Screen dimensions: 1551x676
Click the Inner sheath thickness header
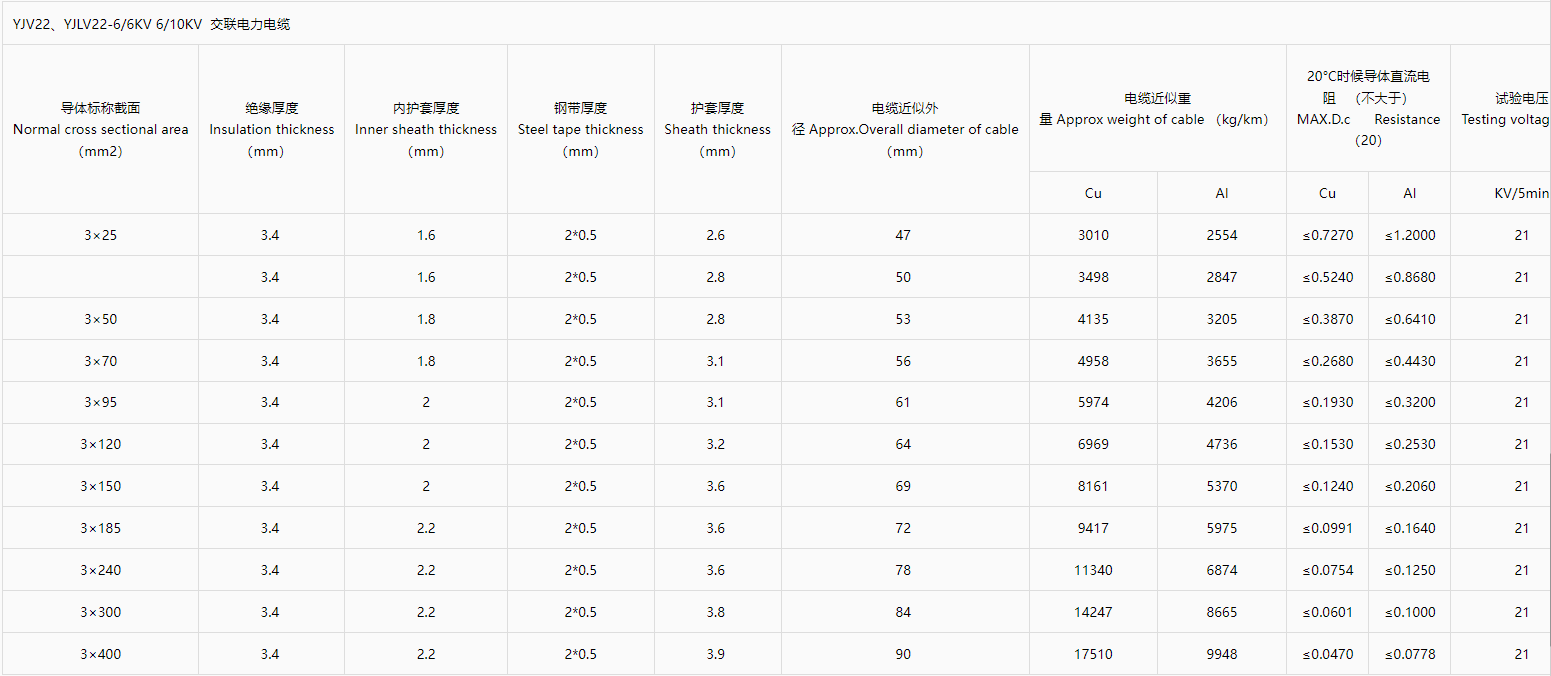pos(426,129)
